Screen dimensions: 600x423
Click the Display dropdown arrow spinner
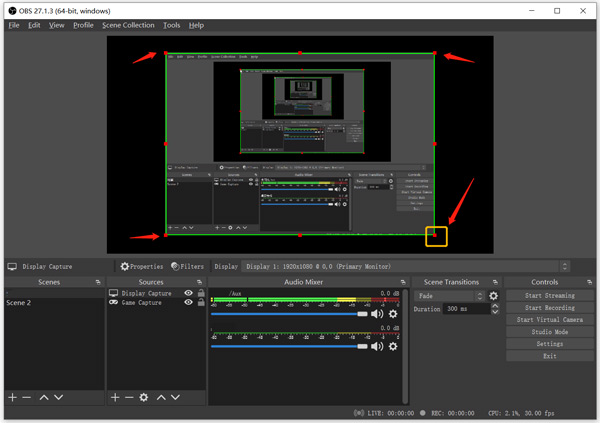point(565,266)
